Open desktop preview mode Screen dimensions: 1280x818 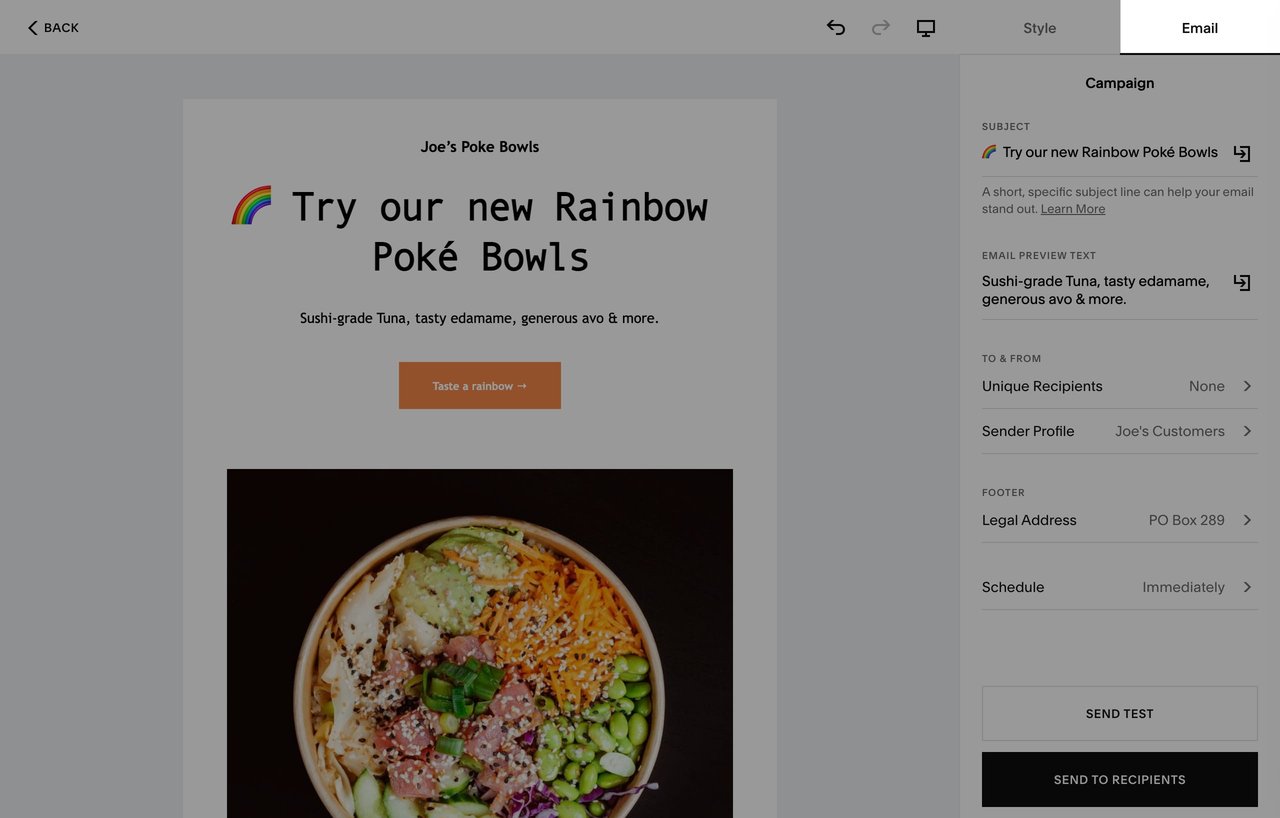[x=925, y=28]
